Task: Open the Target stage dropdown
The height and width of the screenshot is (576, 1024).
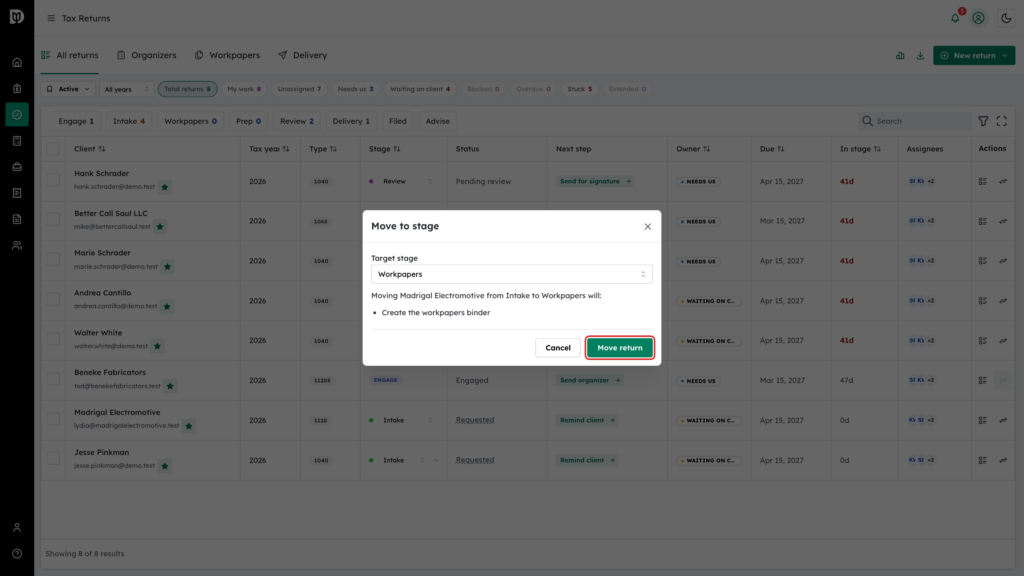Action: coord(511,274)
